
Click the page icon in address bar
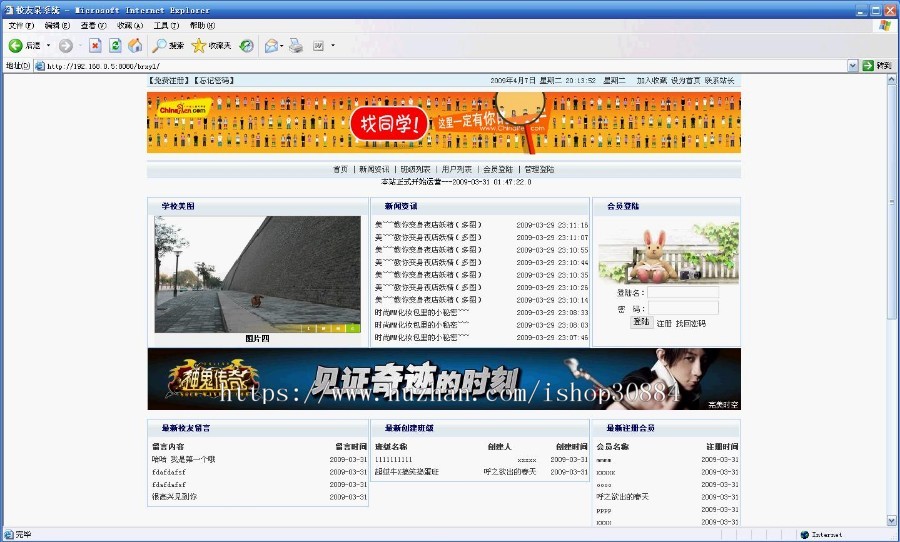40,66
